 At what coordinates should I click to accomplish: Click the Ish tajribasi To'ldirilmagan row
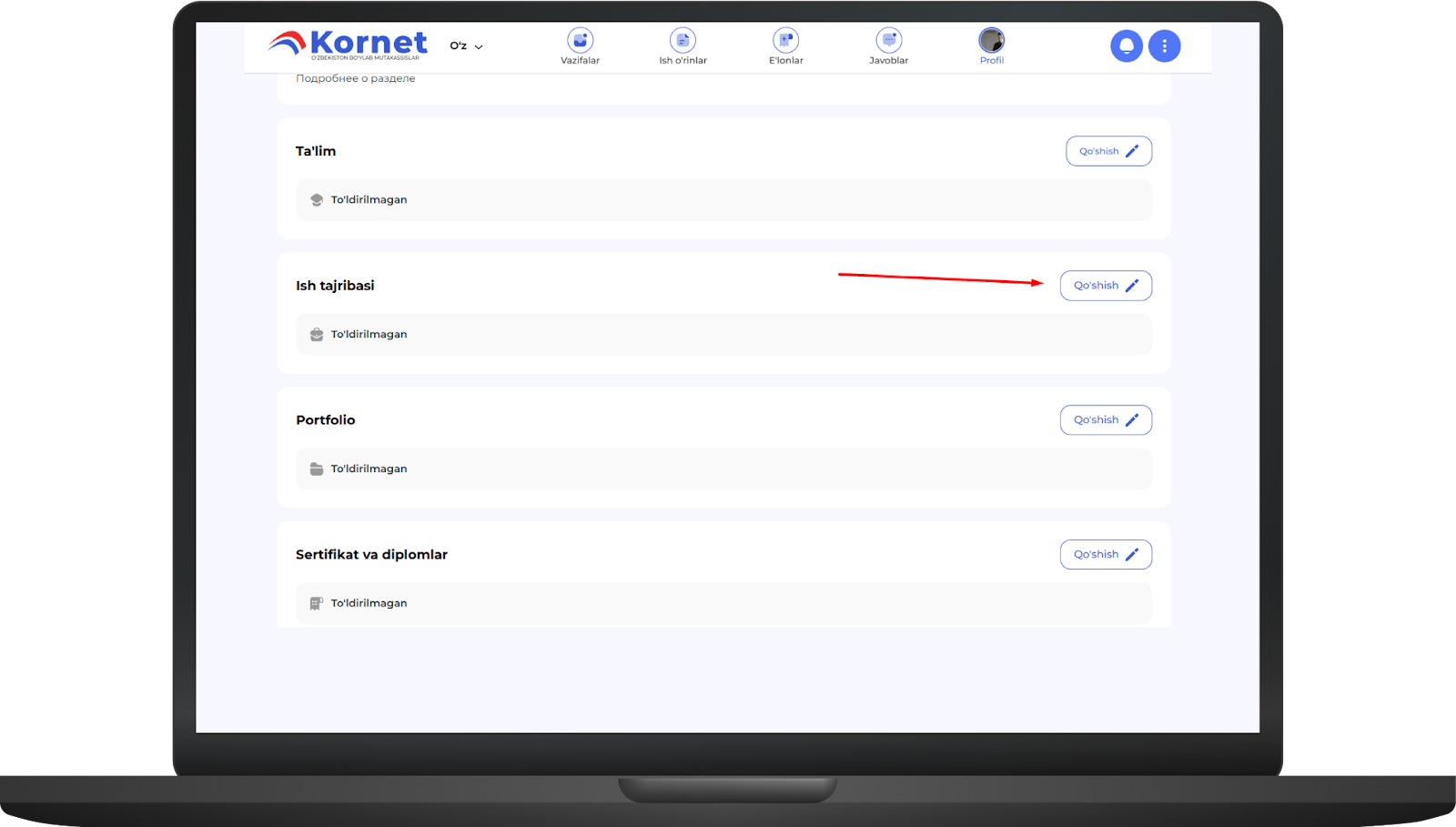723,335
